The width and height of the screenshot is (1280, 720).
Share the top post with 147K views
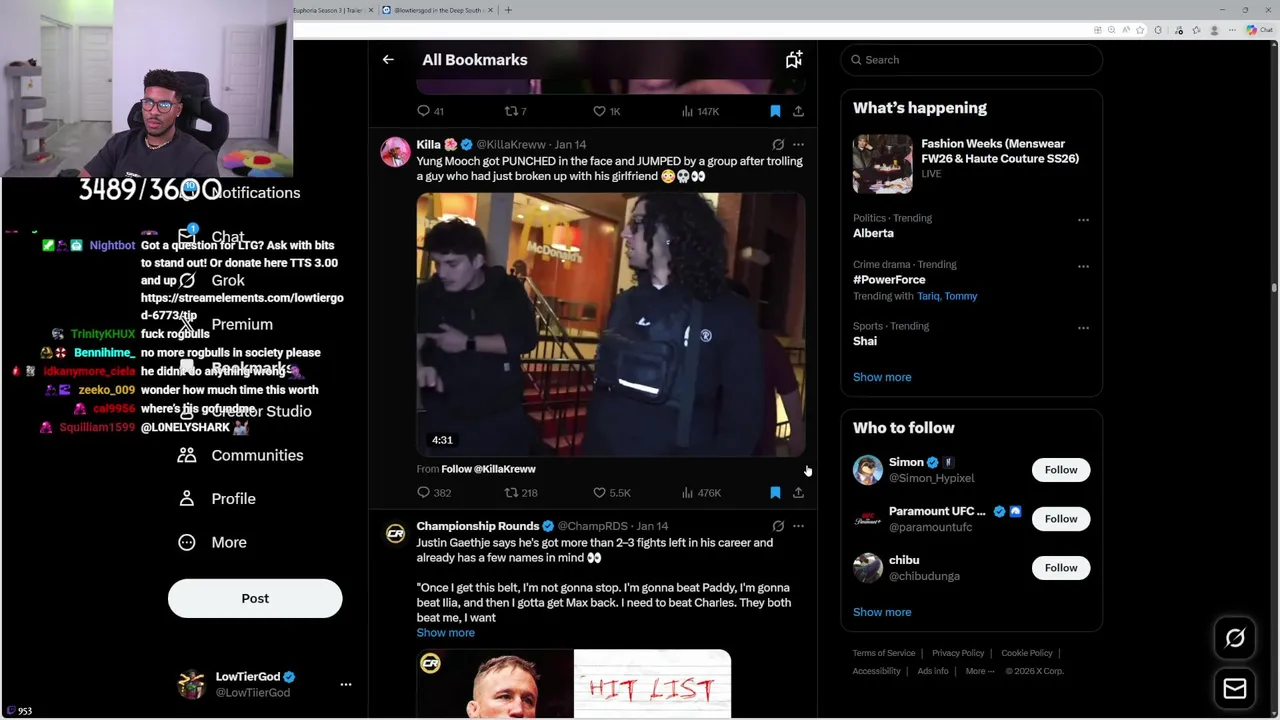coord(798,111)
